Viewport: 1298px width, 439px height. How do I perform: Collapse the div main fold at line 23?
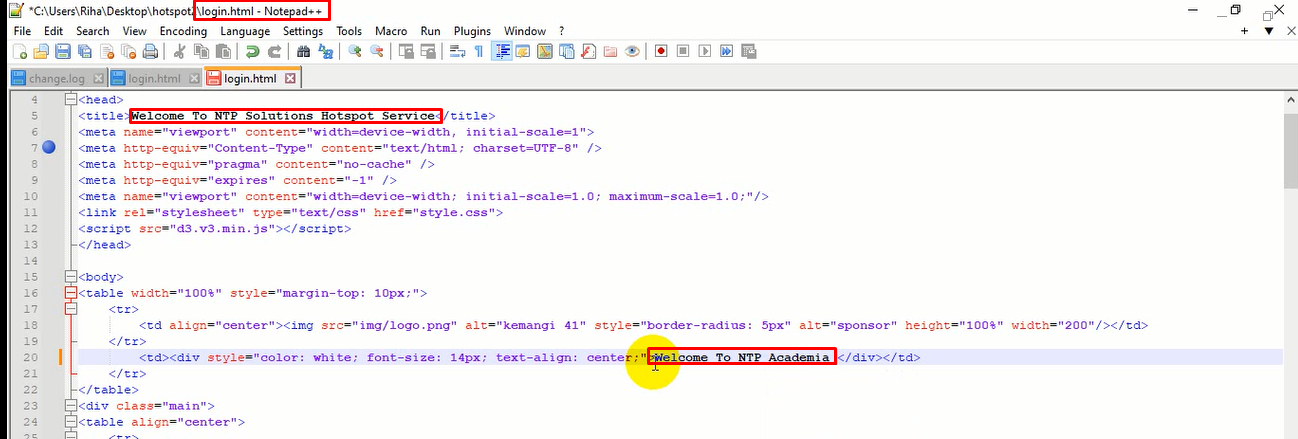(70, 406)
